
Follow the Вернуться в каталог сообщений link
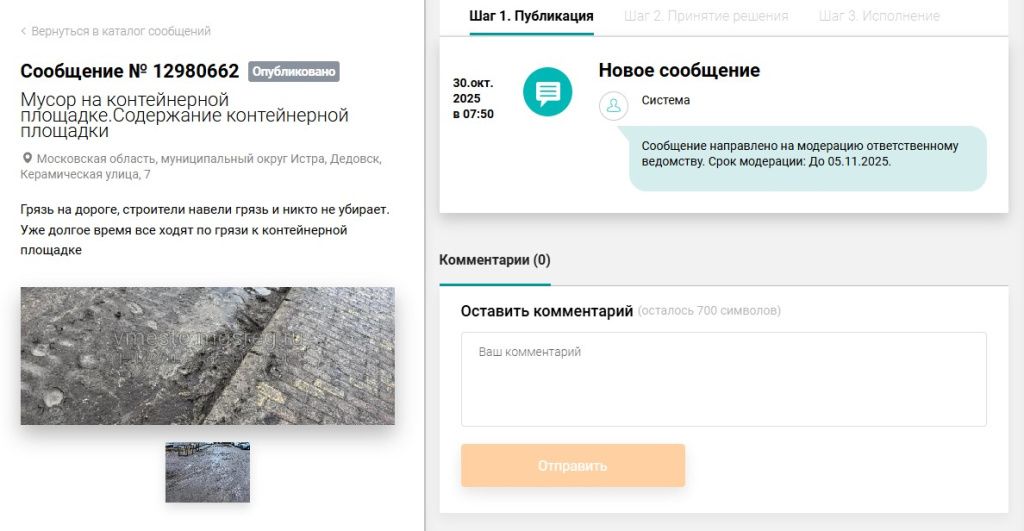(x=120, y=32)
